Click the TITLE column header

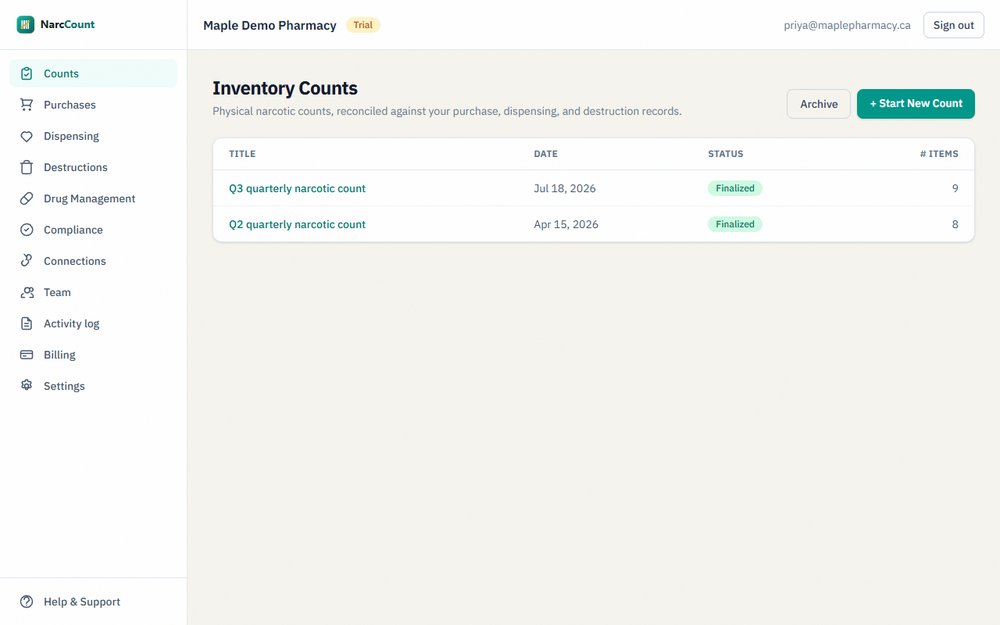click(x=242, y=154)
